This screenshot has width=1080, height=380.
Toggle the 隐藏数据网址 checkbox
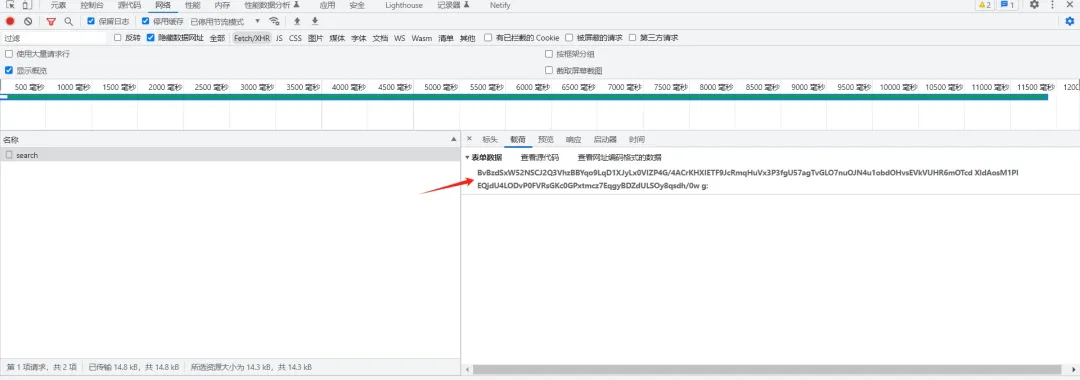pos(150,38)
